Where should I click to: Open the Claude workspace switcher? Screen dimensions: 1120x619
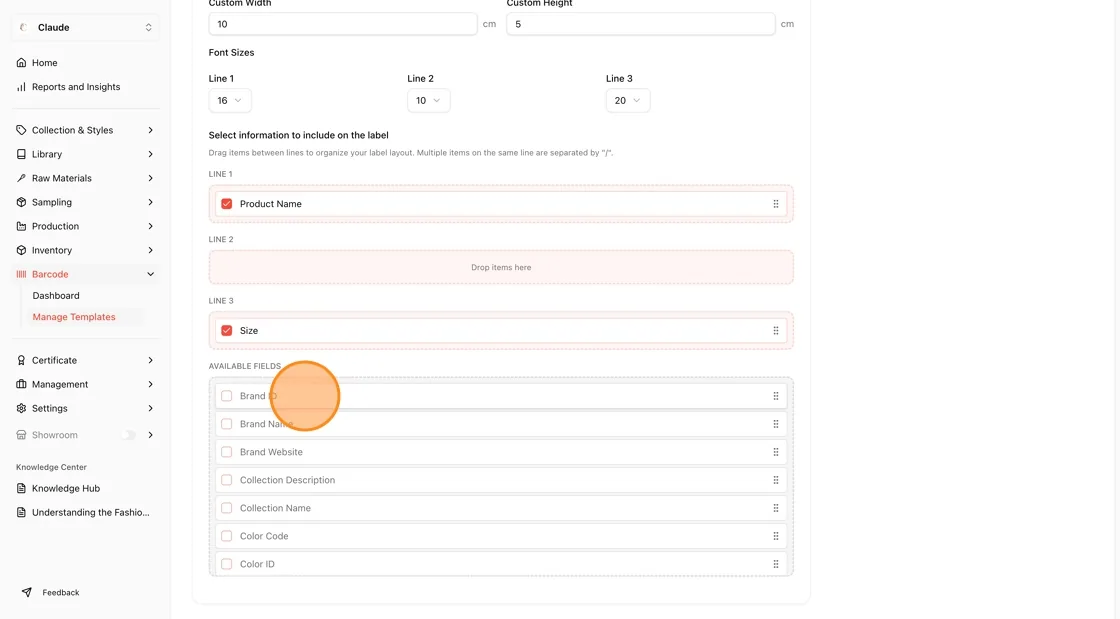pos(85,28)
